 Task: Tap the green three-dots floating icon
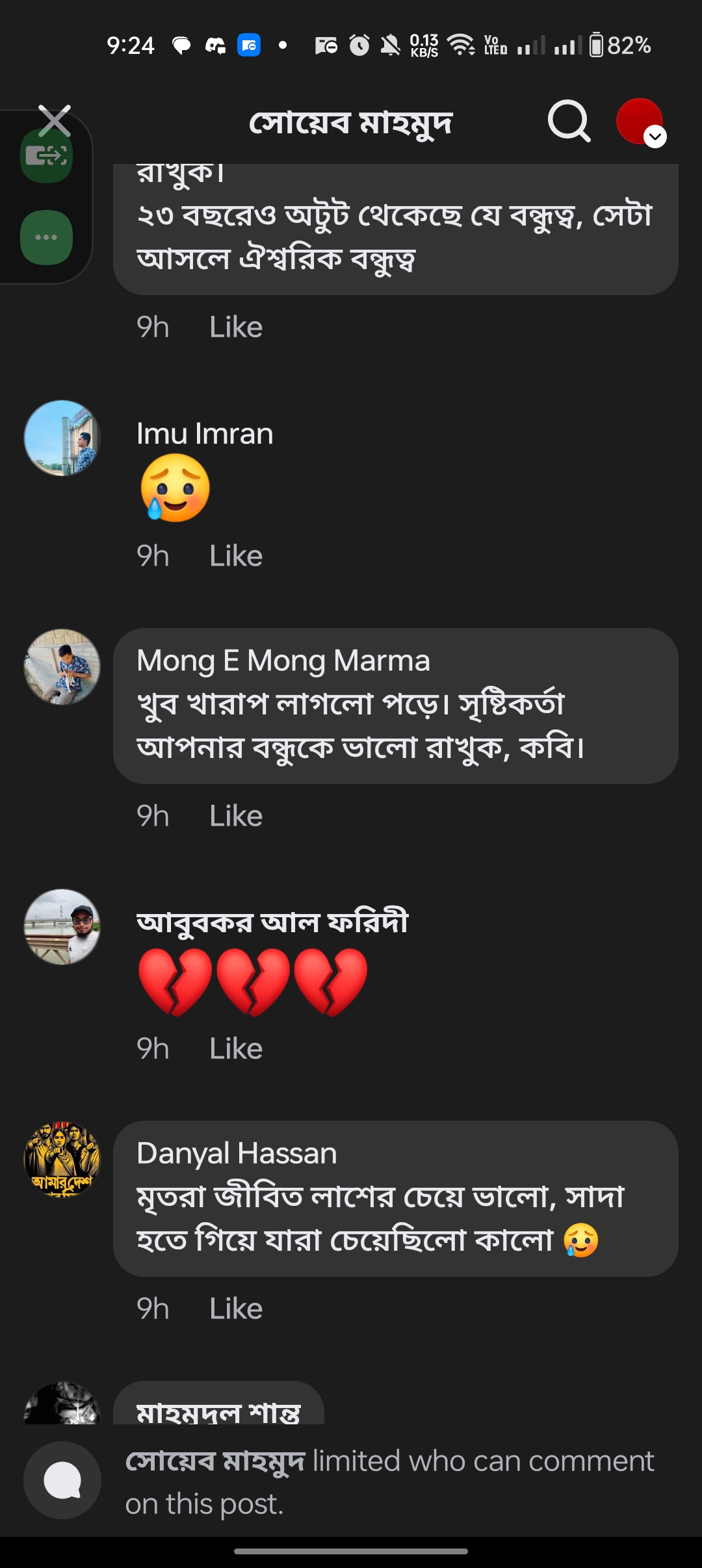point(46,237)
